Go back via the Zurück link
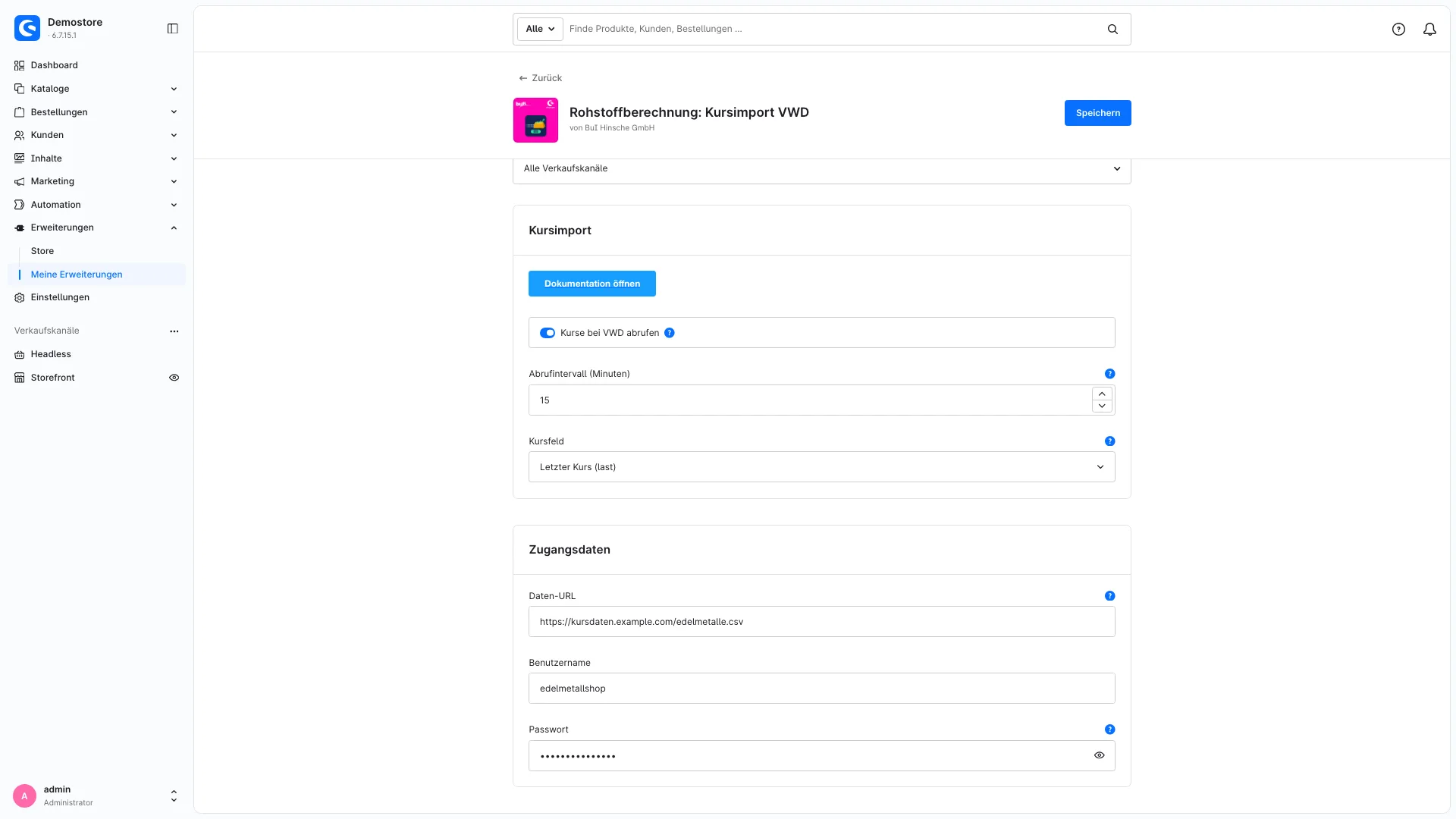1456x819 pixels. 540,78
